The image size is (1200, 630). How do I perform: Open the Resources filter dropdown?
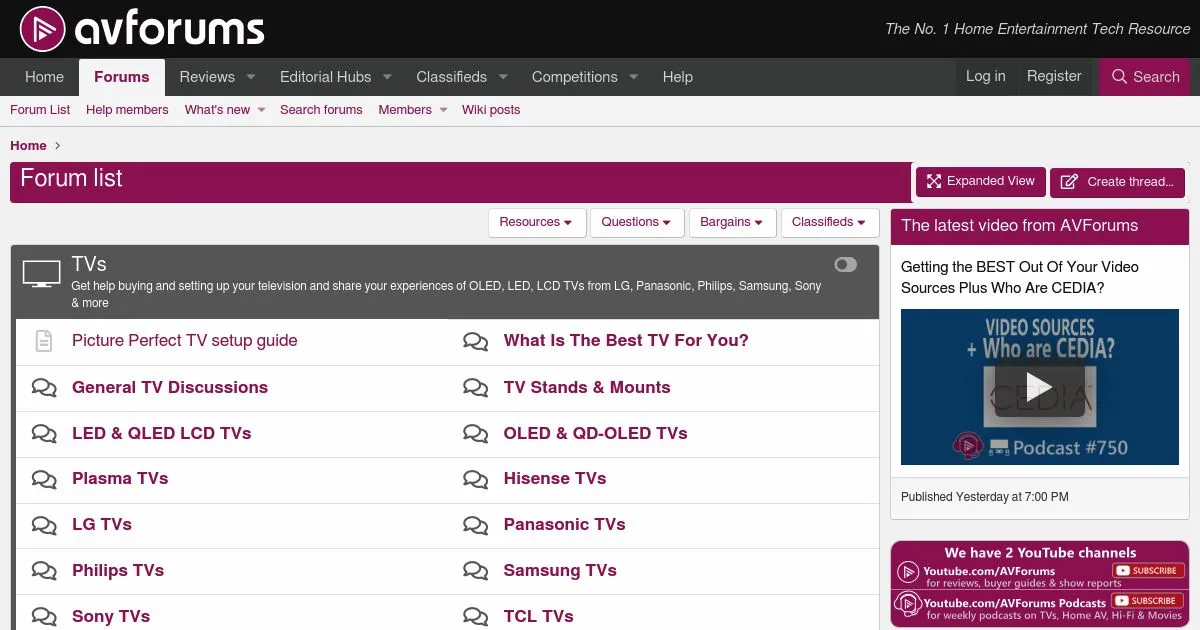537,222
